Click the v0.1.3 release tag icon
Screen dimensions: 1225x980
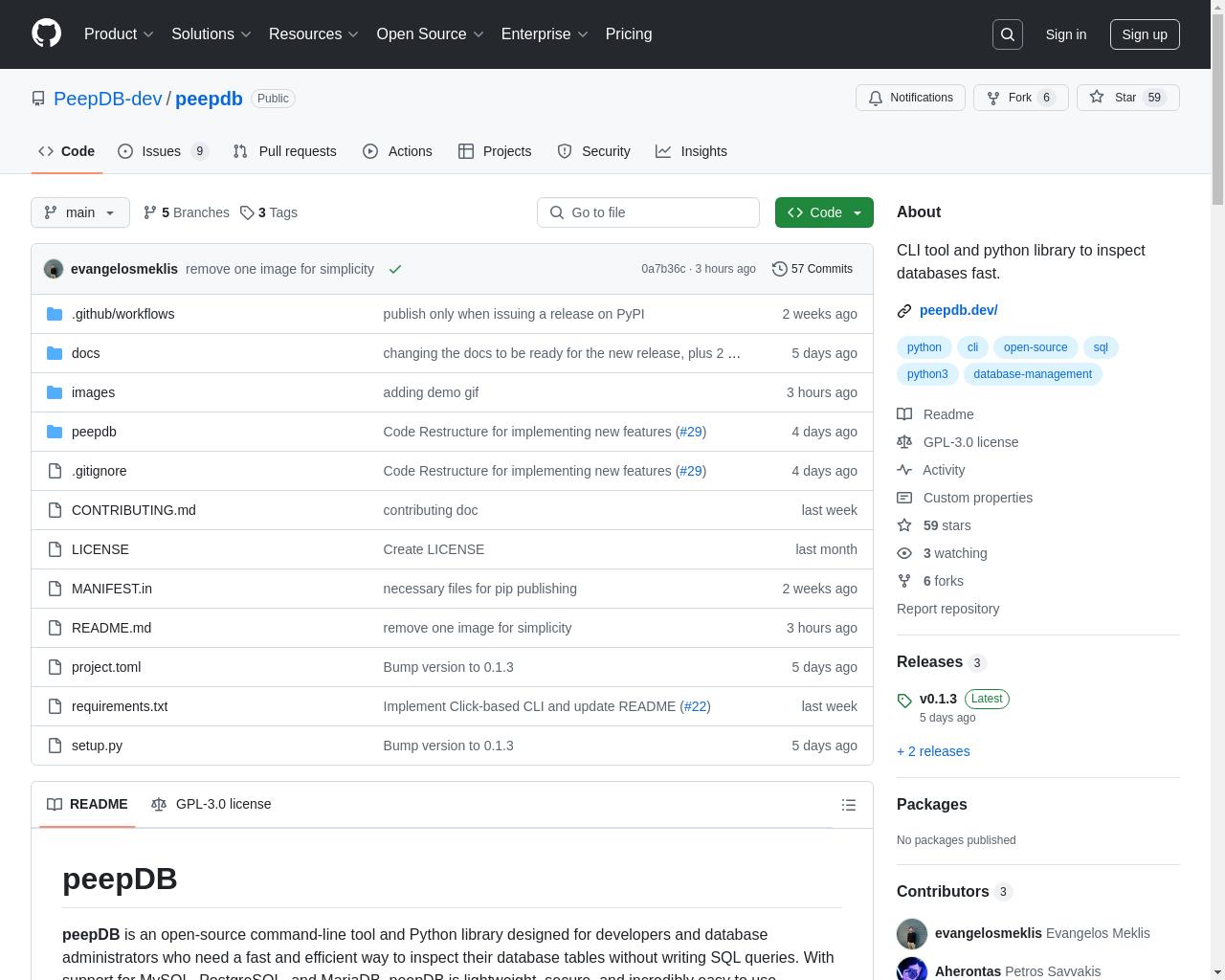point(904,701)
